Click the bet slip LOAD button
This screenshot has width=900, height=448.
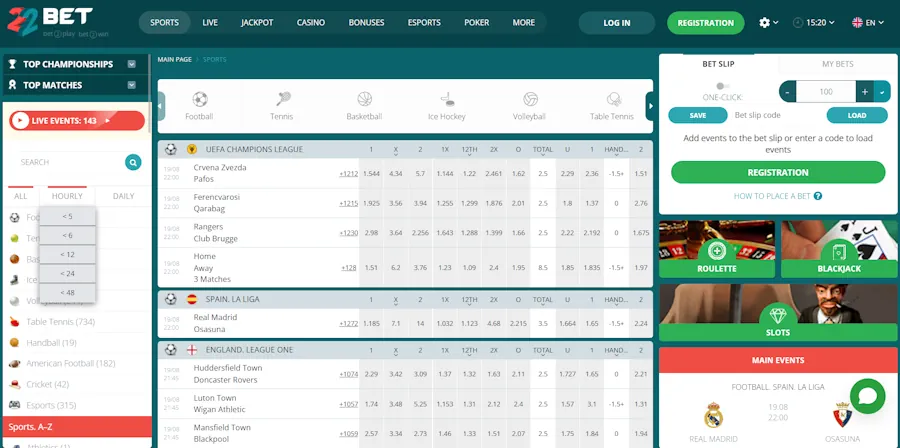point(857,115)
